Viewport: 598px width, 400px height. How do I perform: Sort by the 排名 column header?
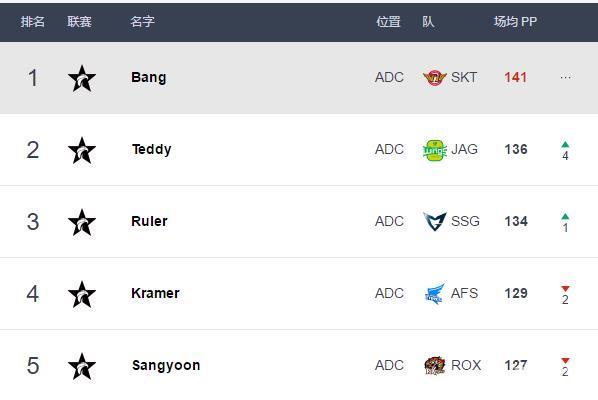tap(32, 22)
